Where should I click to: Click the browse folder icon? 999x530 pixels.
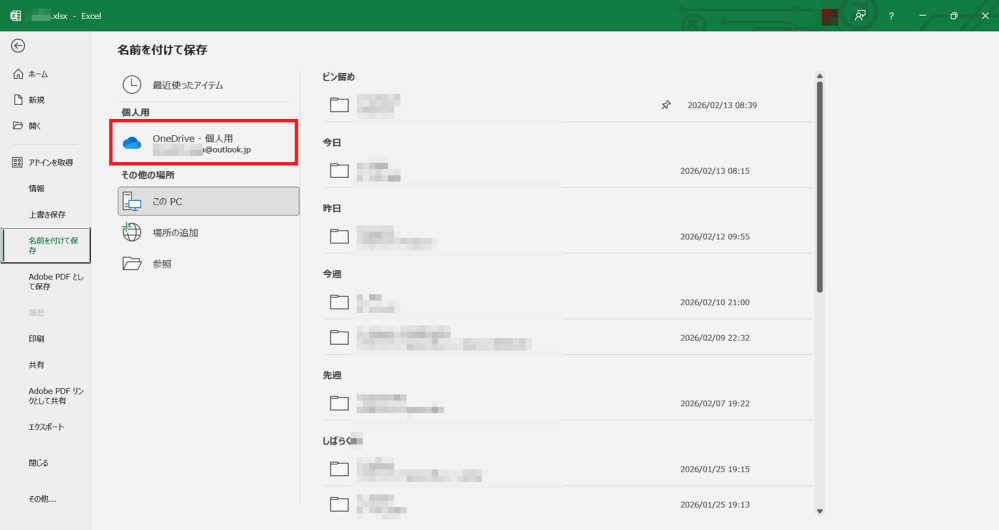pos(132,263)
